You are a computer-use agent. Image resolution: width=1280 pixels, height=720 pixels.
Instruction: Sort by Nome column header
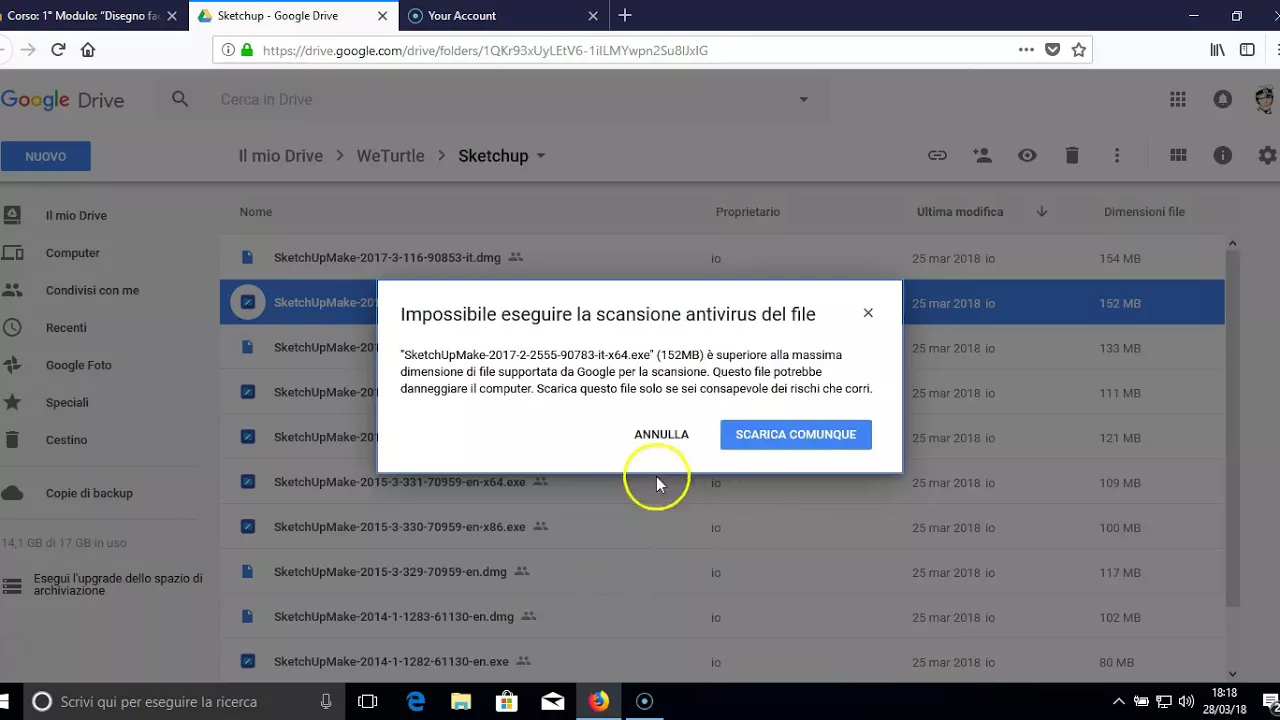point(255,212)
